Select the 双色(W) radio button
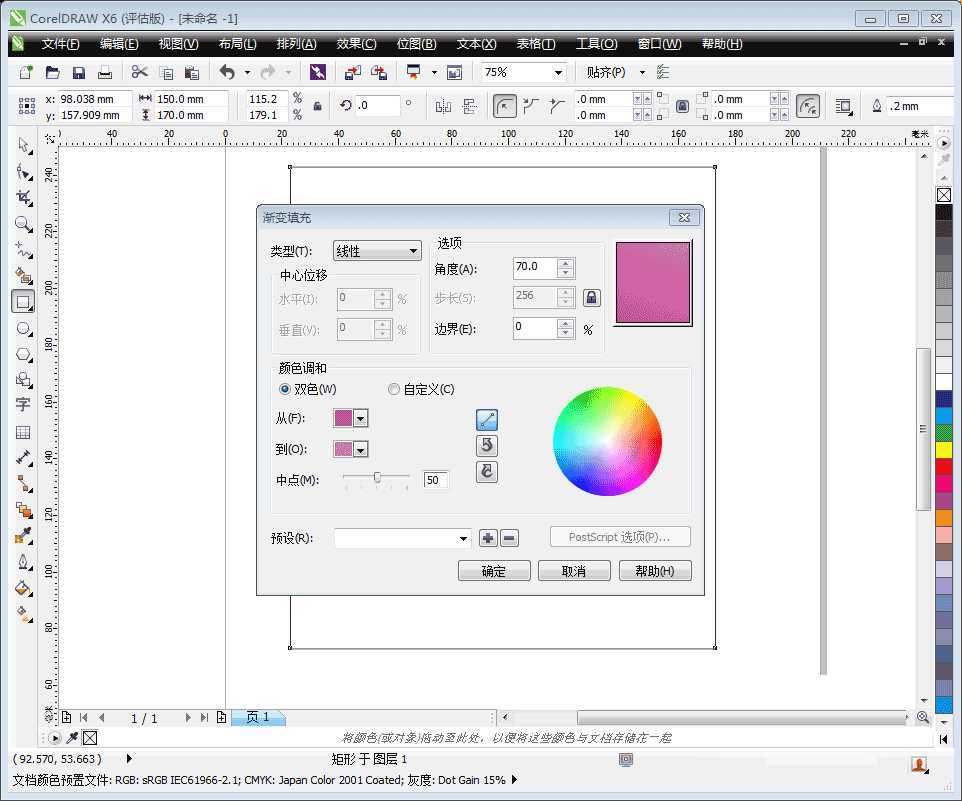962x801 pixels. (284, 389)
